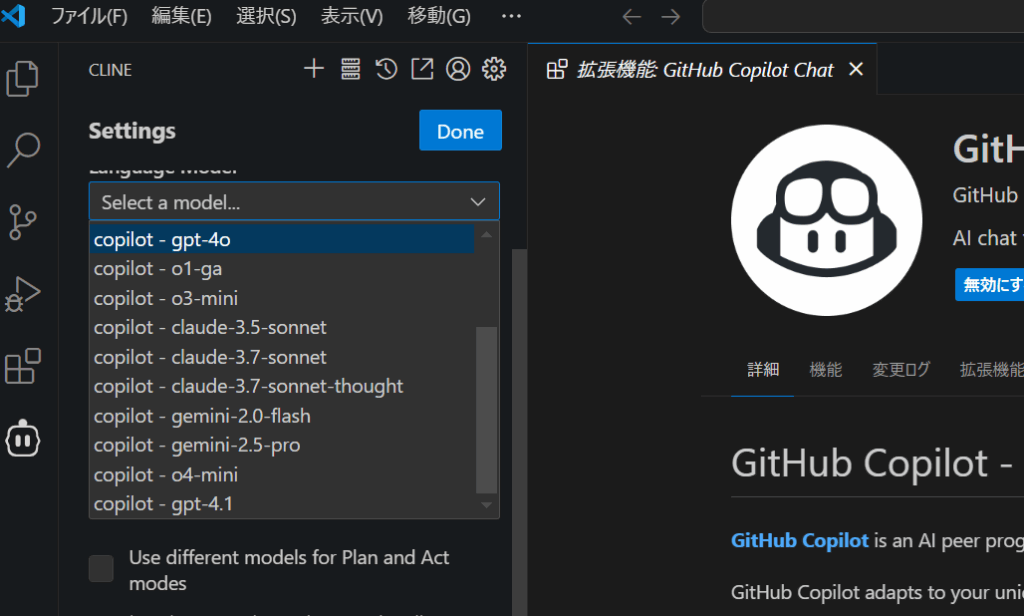The width and height of the screenshot is (1024, 616).
Task: Open the Explorer view in activity bar
Action: point(22,78)
